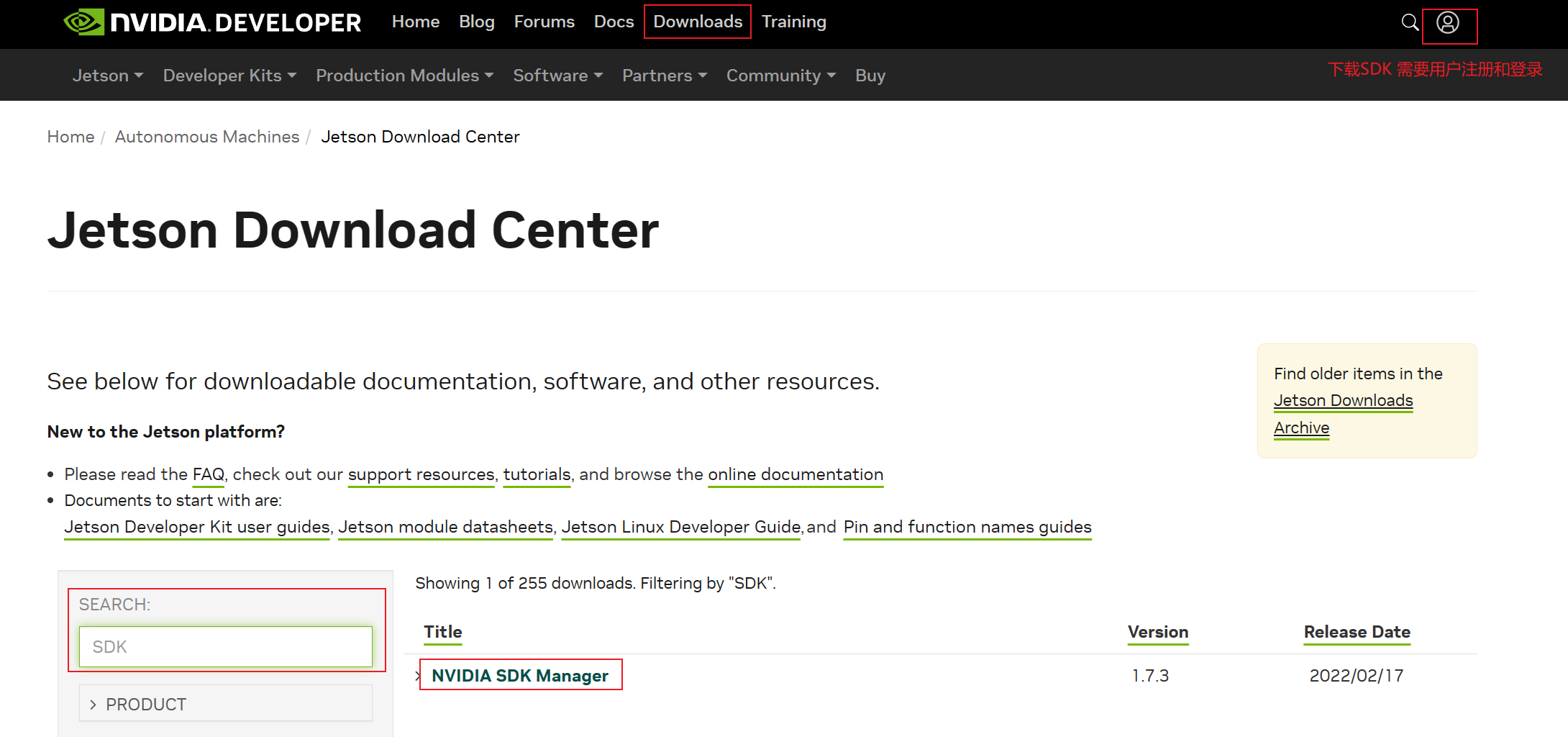This screenshot has height=737, width=1568.
Task: Click release date 2022/02/17 cell
Action: pyautogui.click(x=1357, y=676)
